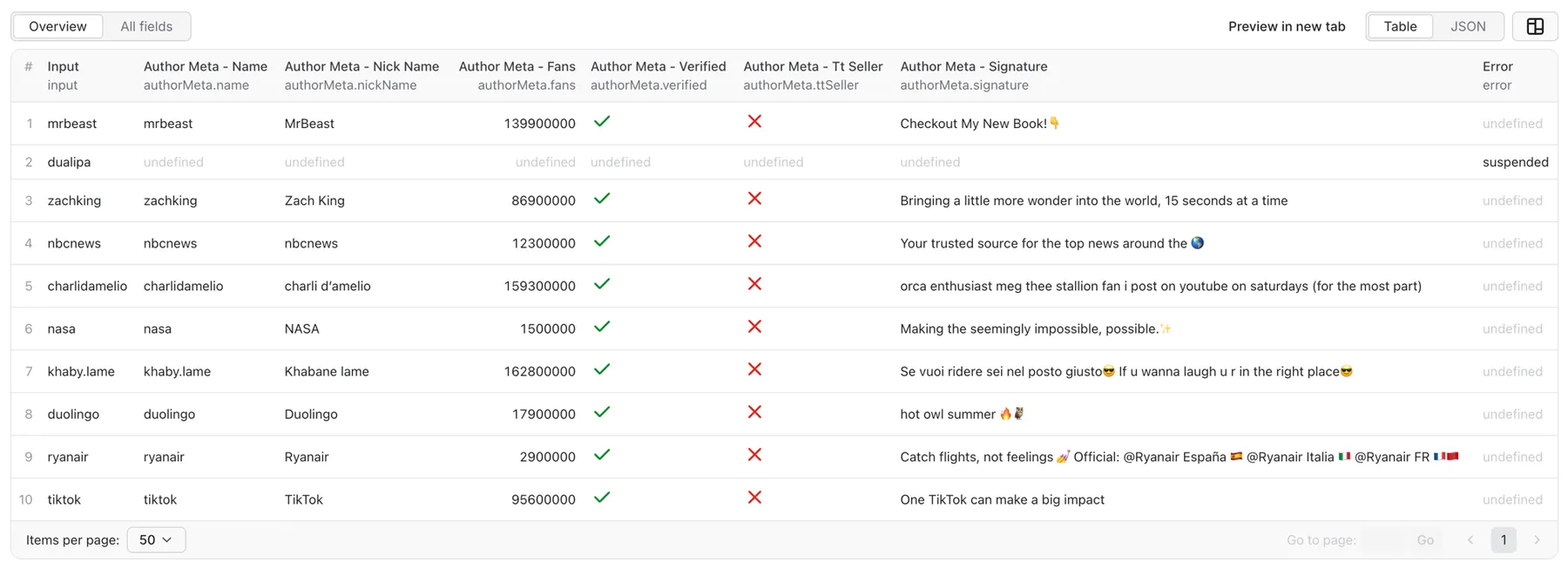Select the JSON view tab
1568x569 pixels.
(x=1468, y=26)
